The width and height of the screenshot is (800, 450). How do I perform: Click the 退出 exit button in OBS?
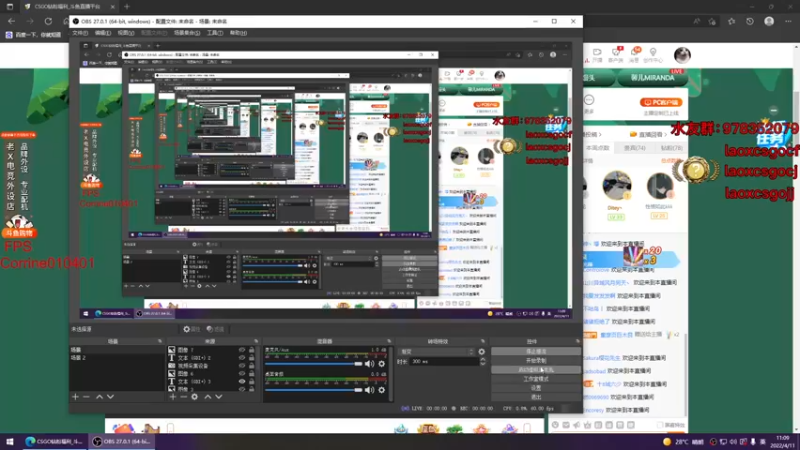click(x=536, y=397)
